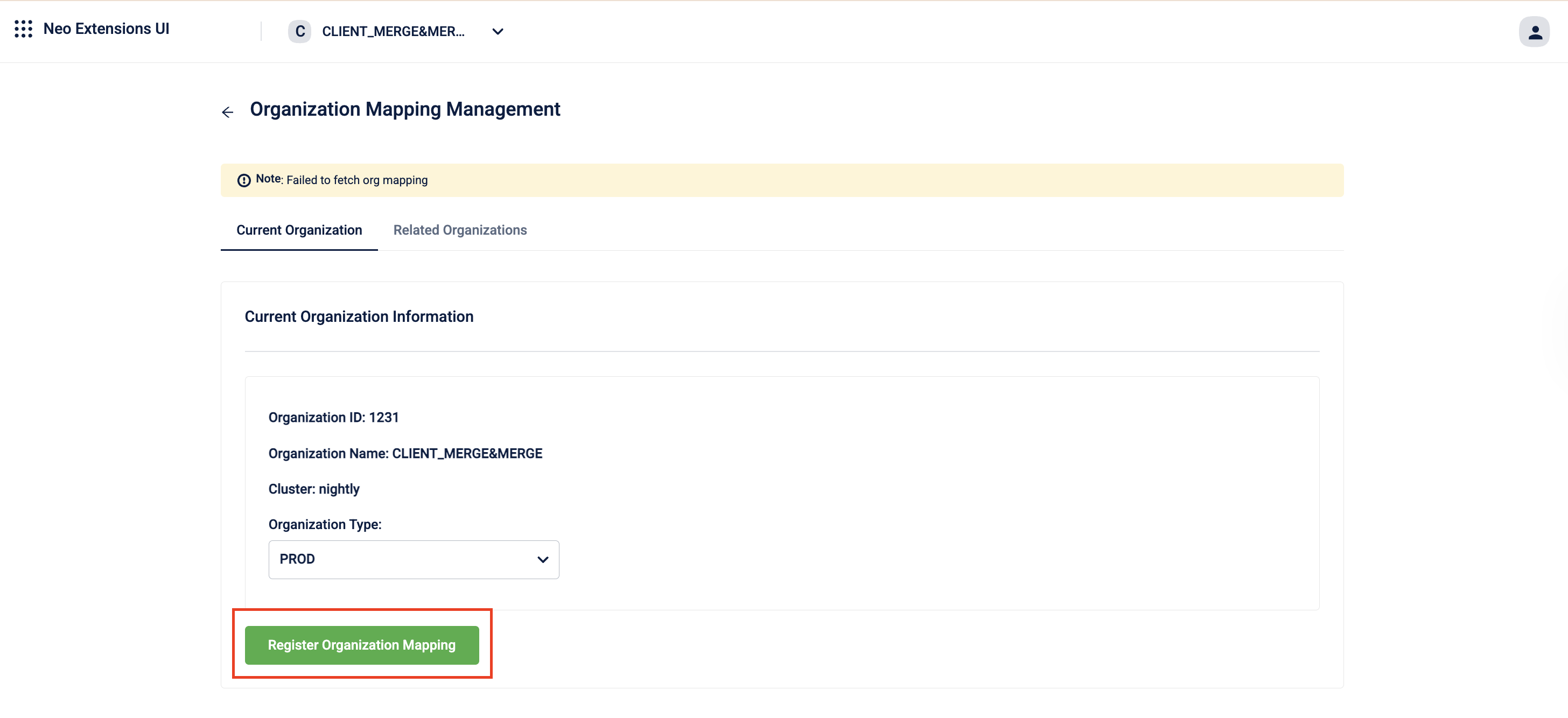
Task: Click the 'Failed to fetch org mapping' note
Action: tap(356, 180)
